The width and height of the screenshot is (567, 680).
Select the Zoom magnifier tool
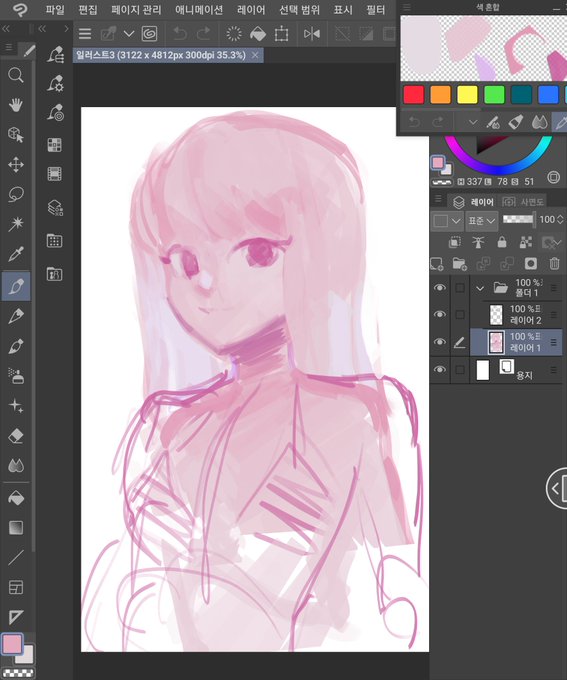click(16, 75)
